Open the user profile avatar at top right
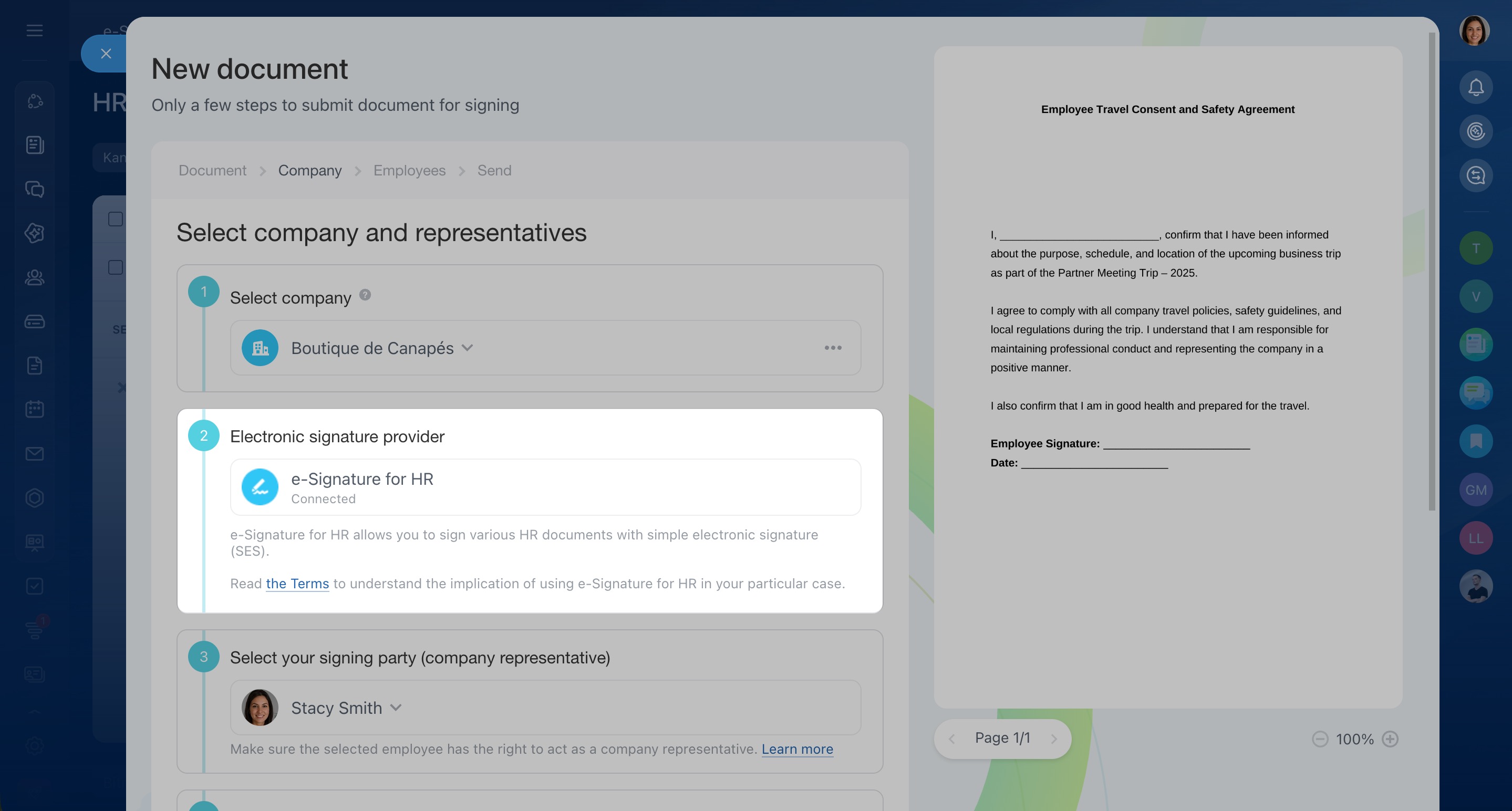 [1474, 30]
